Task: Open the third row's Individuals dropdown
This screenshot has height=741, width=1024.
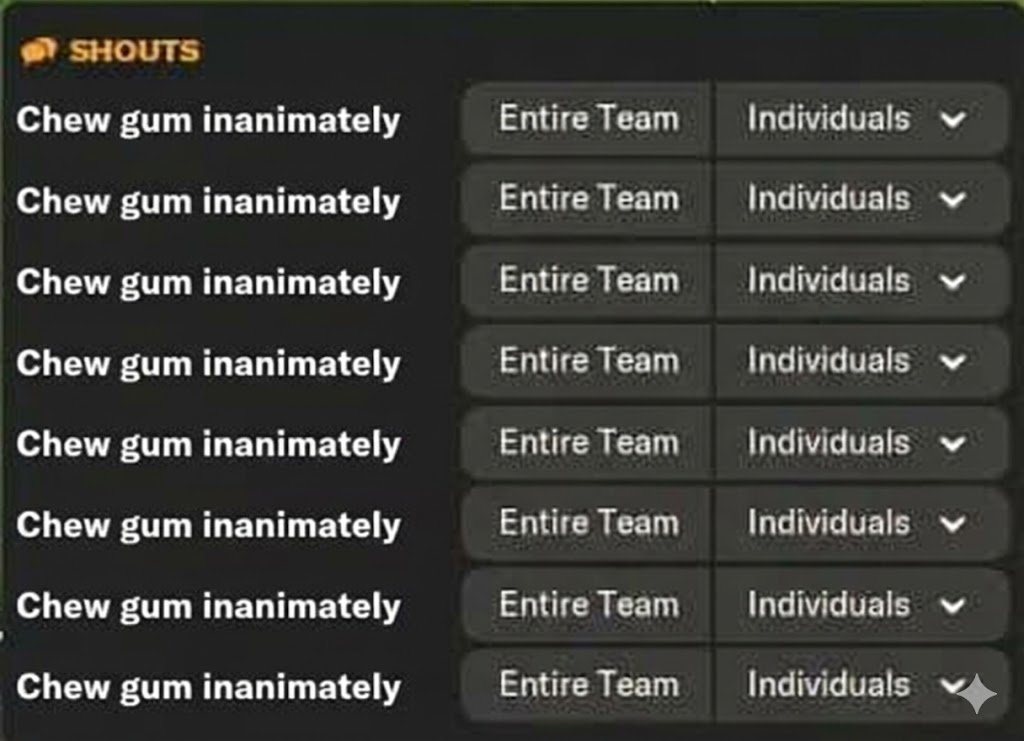Action: (858, 280)
